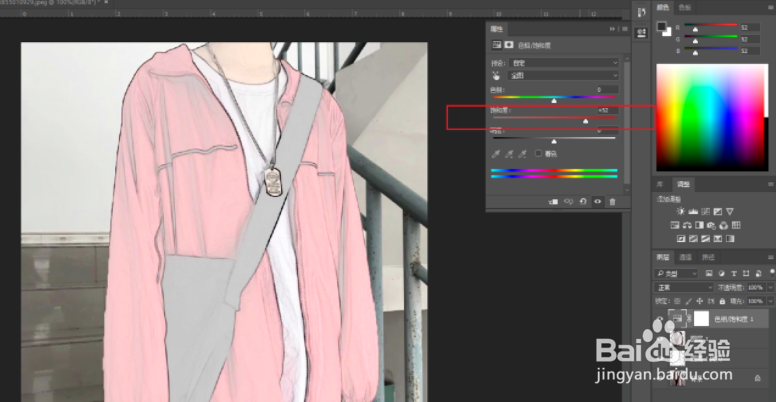This screenshot has height=402, width=776.
Task: Open the color range channel dropdown
Action: (x=563, y=76)
